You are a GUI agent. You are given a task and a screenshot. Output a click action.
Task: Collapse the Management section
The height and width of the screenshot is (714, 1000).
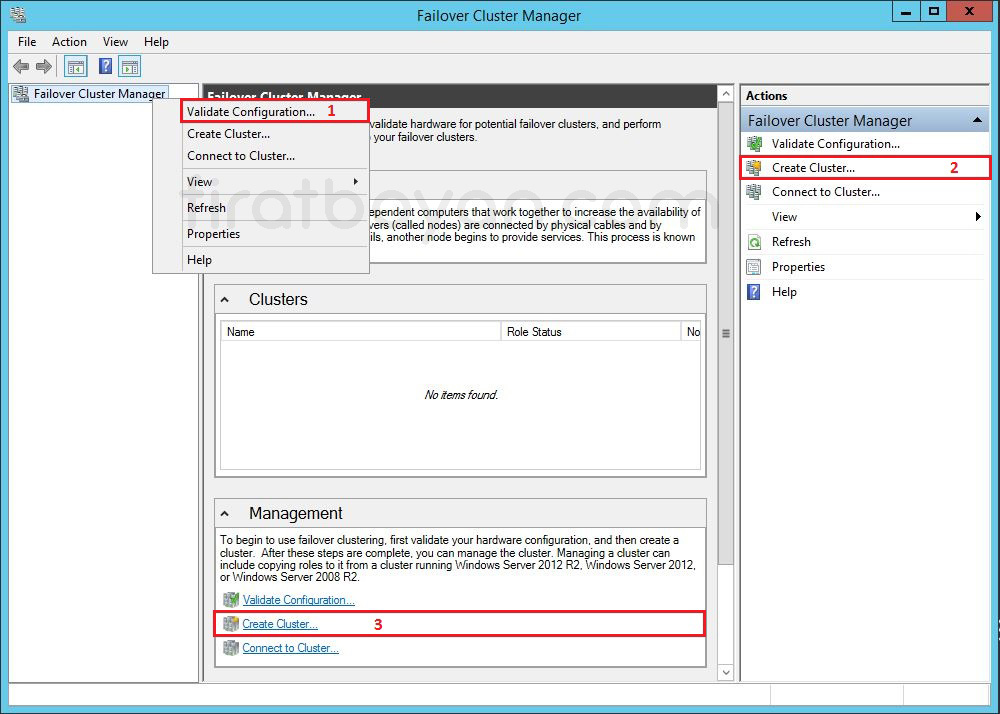click(225, 514)
